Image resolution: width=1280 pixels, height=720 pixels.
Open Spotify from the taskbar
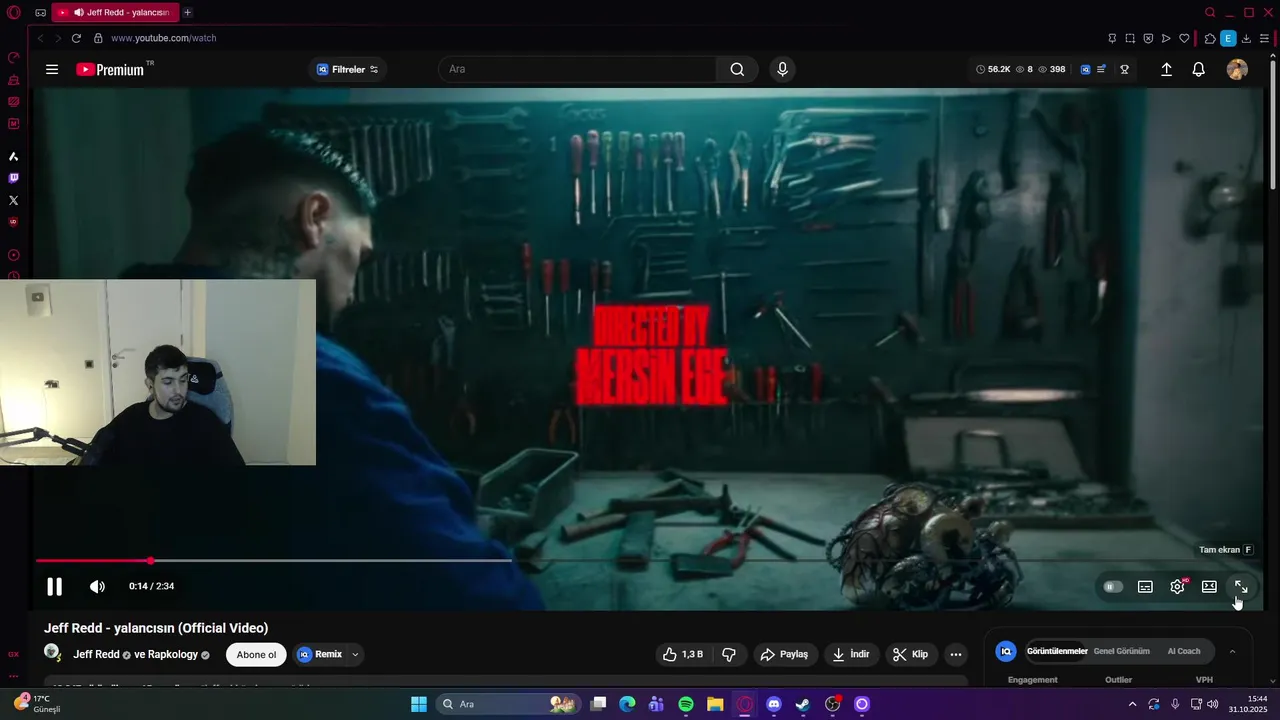click(686, 704)
